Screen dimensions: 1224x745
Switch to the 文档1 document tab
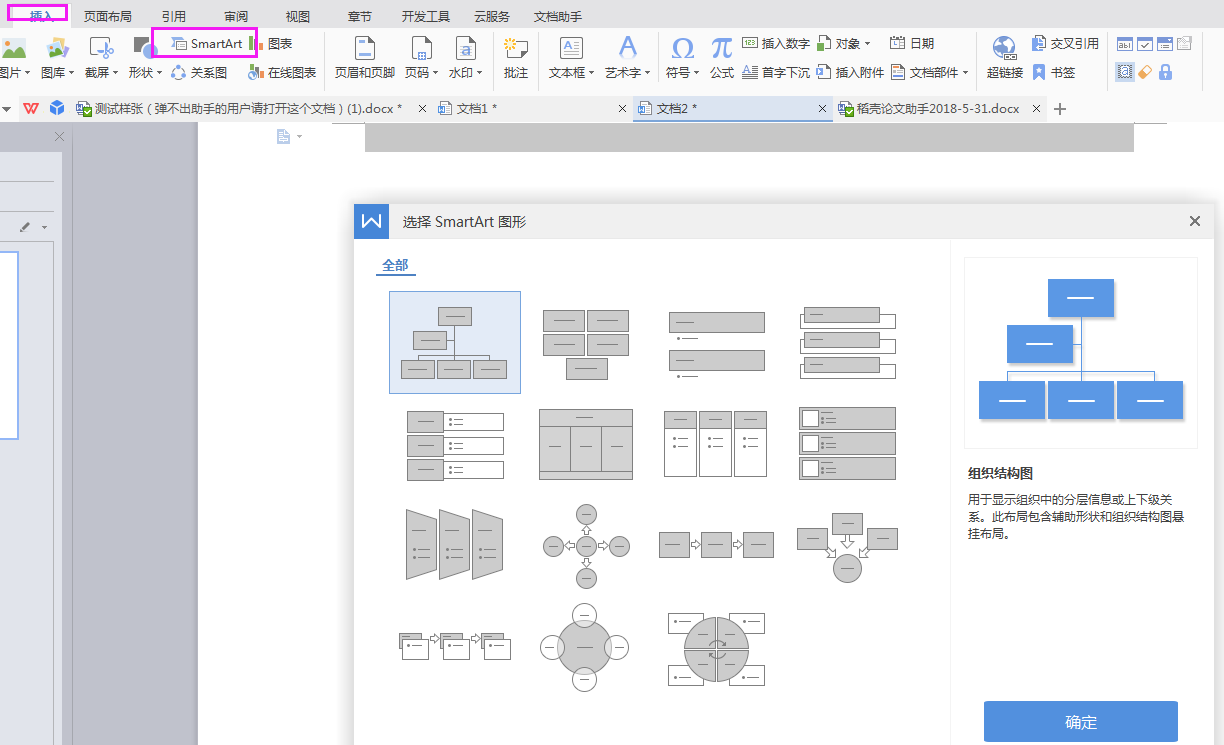point(476,108)
